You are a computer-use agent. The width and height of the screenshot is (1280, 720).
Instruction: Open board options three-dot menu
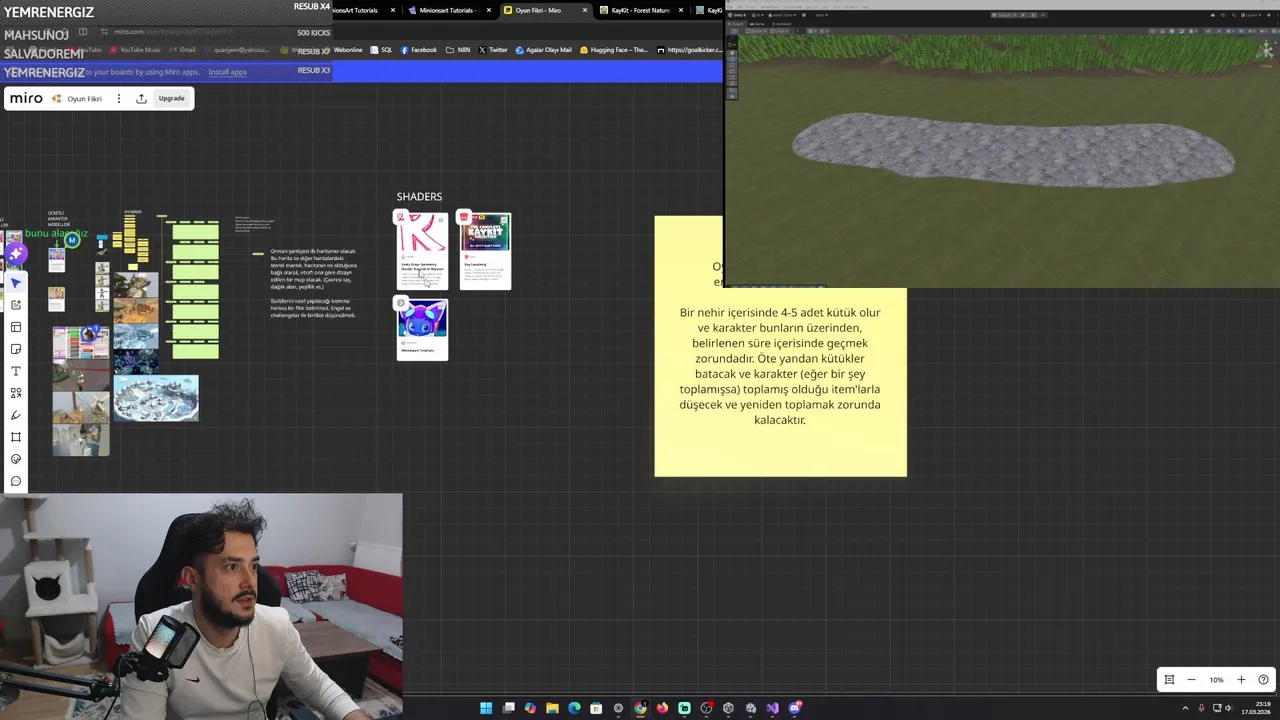click(x=118, y=98)
